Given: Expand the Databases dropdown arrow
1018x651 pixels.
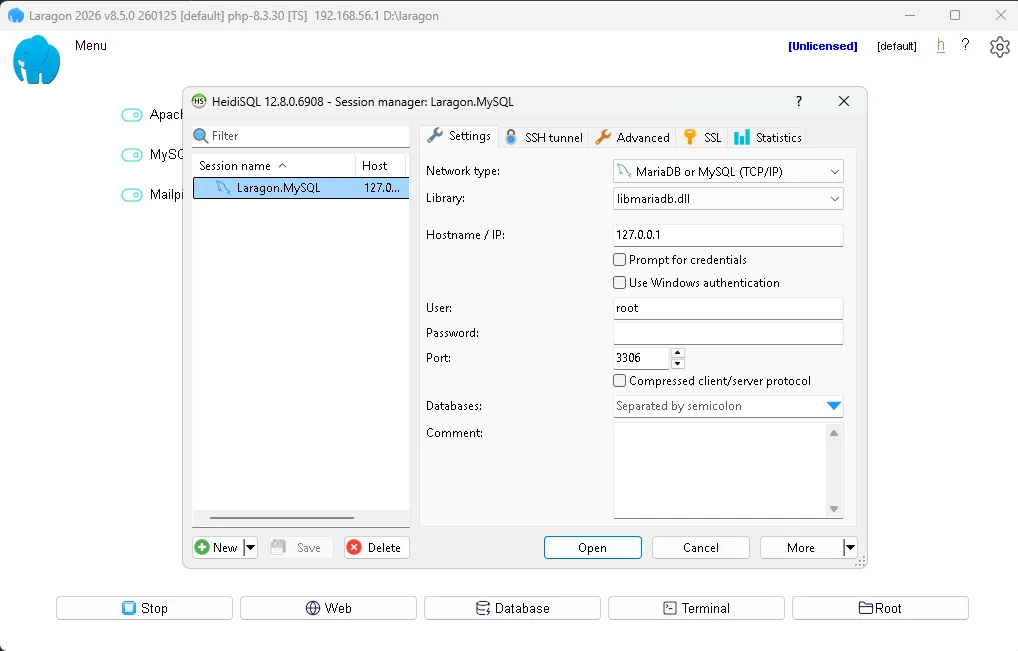Looking at the screenshot, I should 834,406.
